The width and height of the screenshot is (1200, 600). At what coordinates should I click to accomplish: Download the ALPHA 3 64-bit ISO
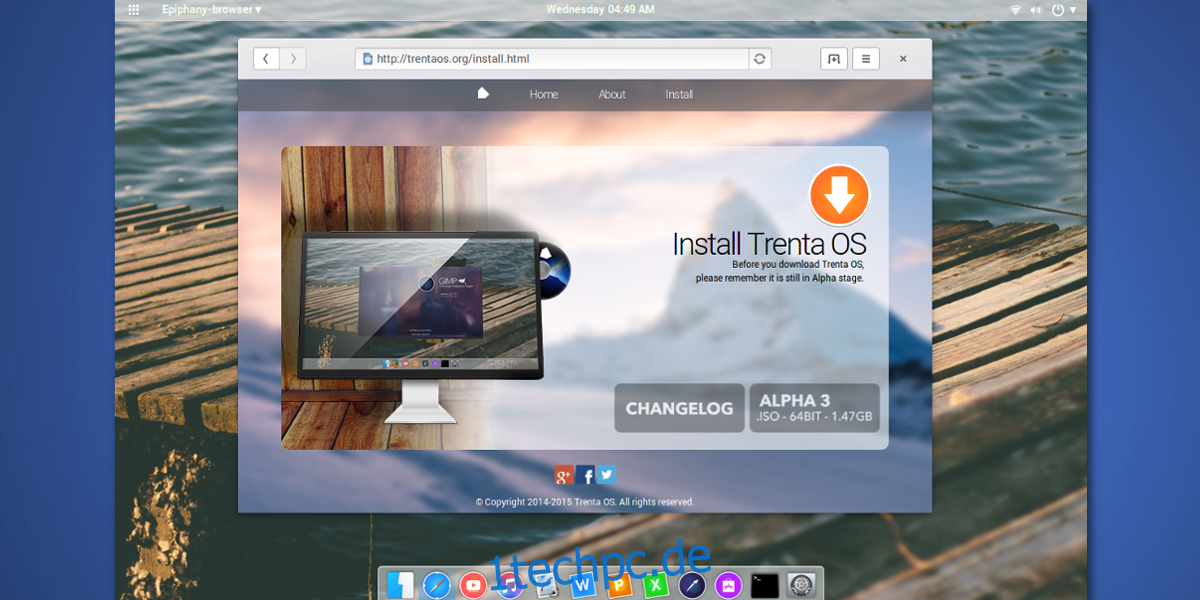(x=814, y=408)
